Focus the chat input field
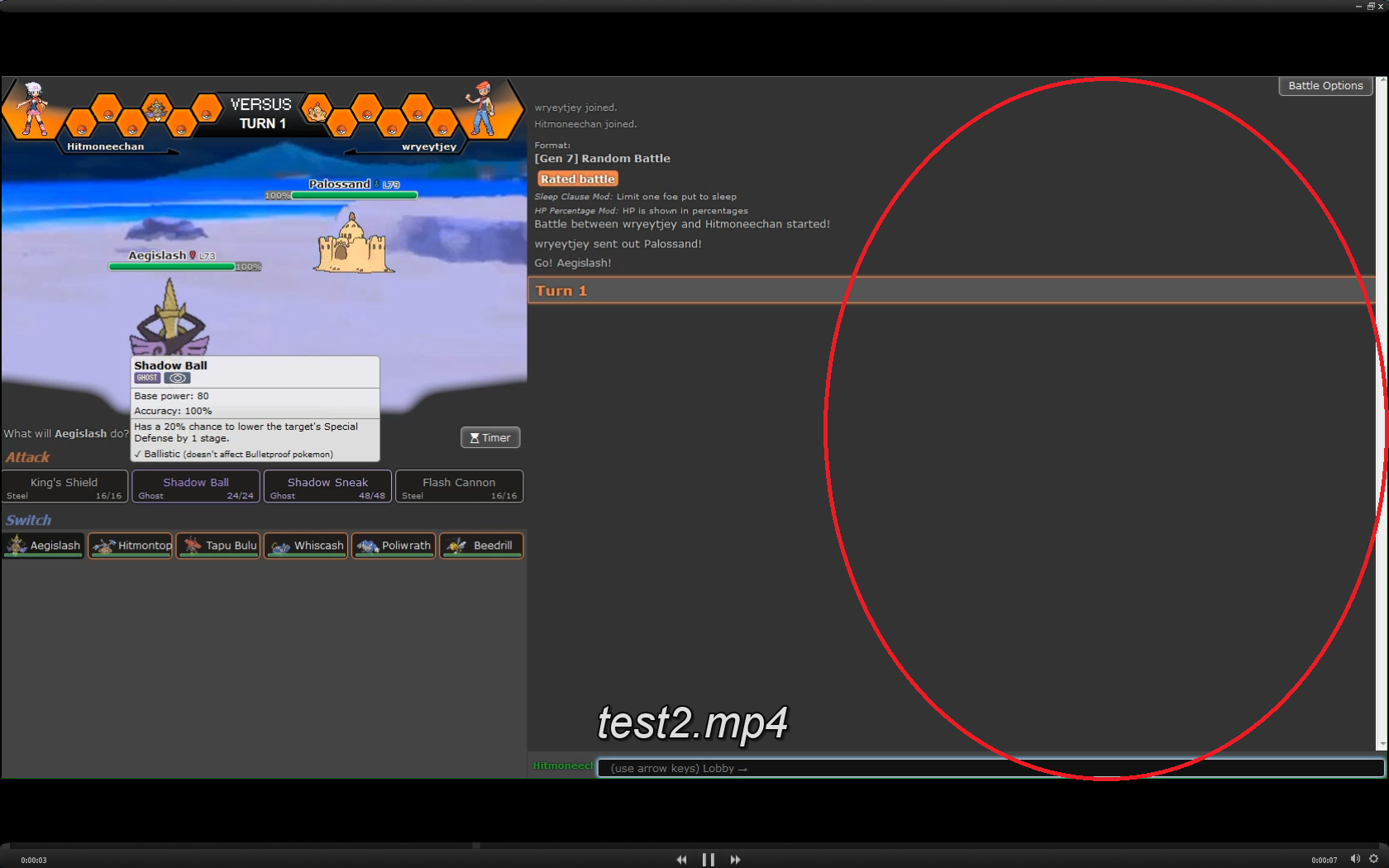This screenshot has height=868, width=1389. point(990,768)
